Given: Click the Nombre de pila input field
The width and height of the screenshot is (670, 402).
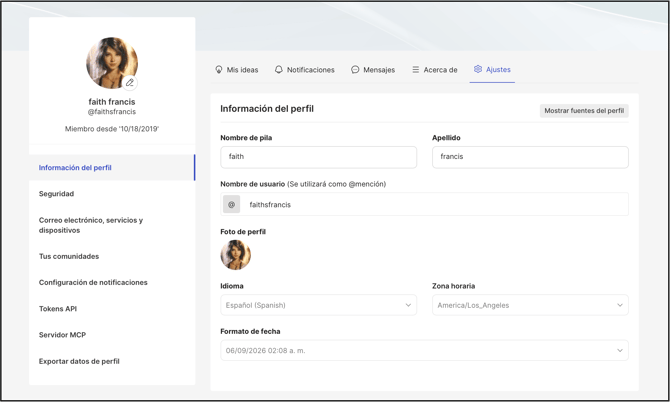Looking at the screenshot, I should (318, 157).
